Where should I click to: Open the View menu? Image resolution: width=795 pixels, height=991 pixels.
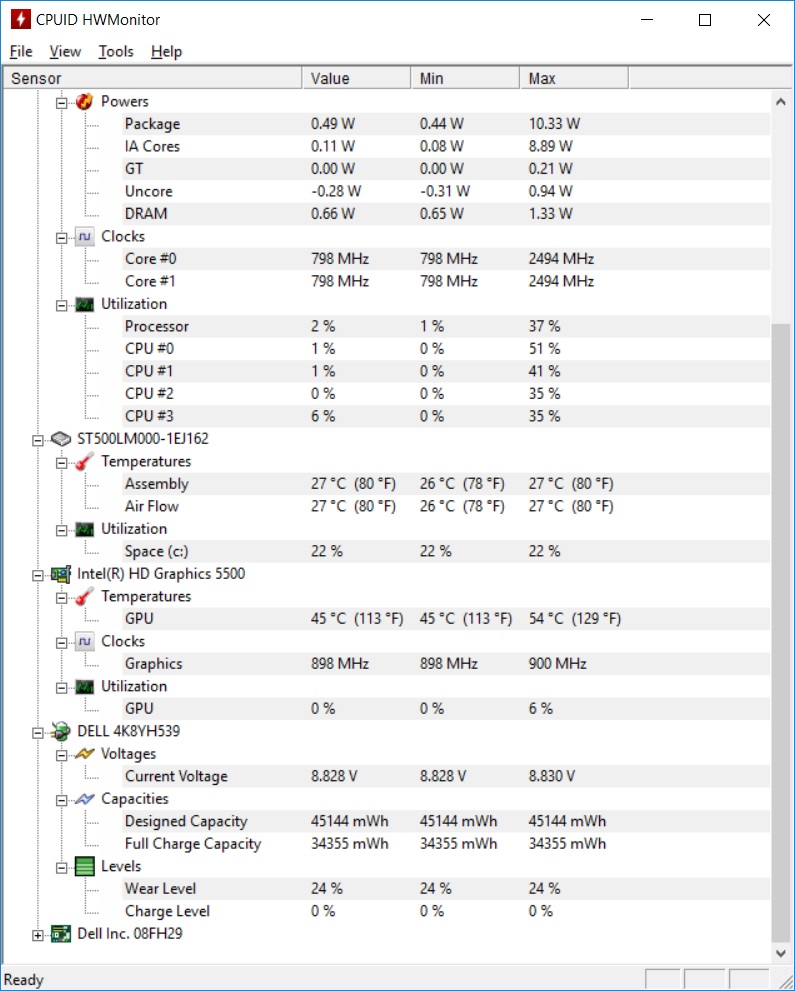point(65,51)
